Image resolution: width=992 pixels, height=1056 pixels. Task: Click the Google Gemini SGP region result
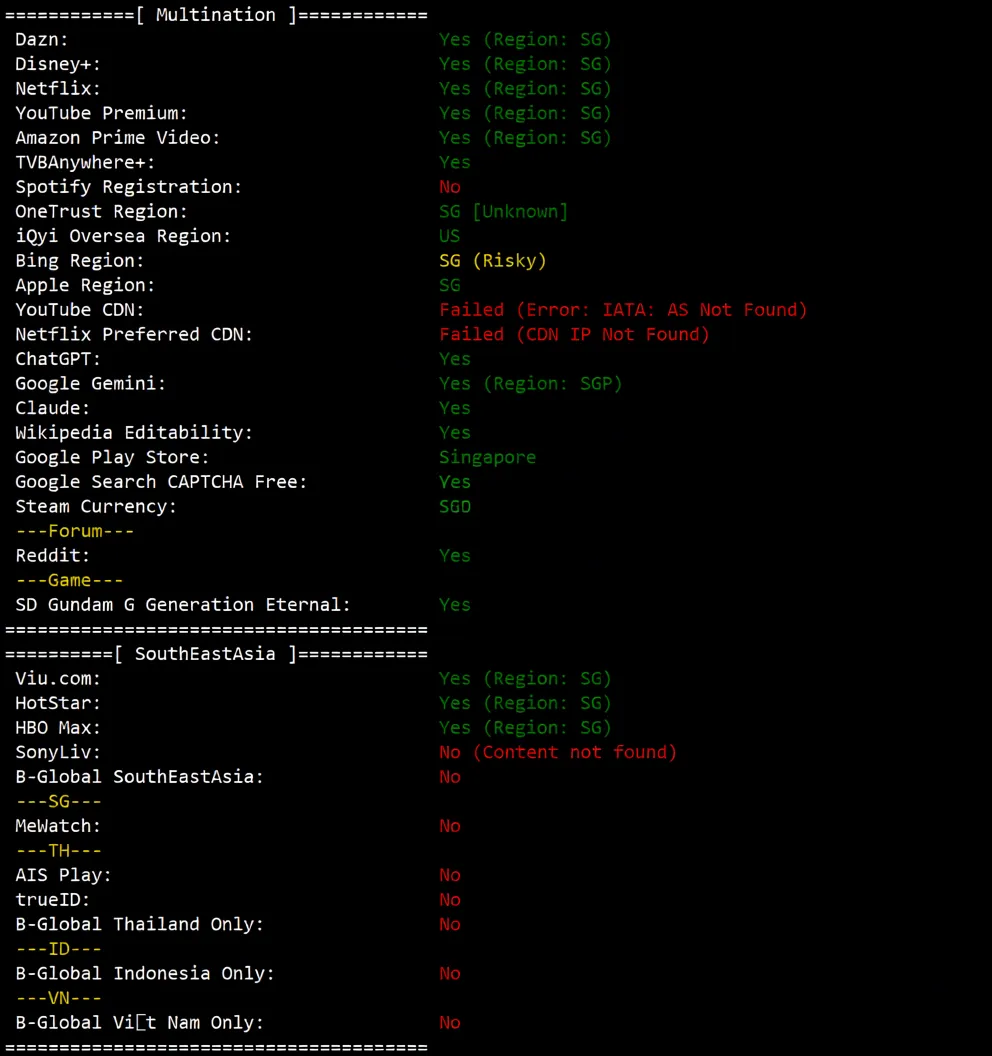(x=530, y=384)
